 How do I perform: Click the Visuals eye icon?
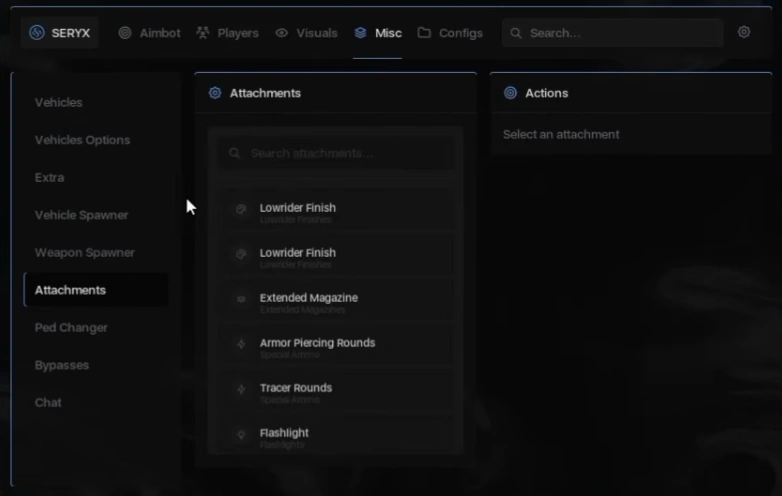point(281,33)
